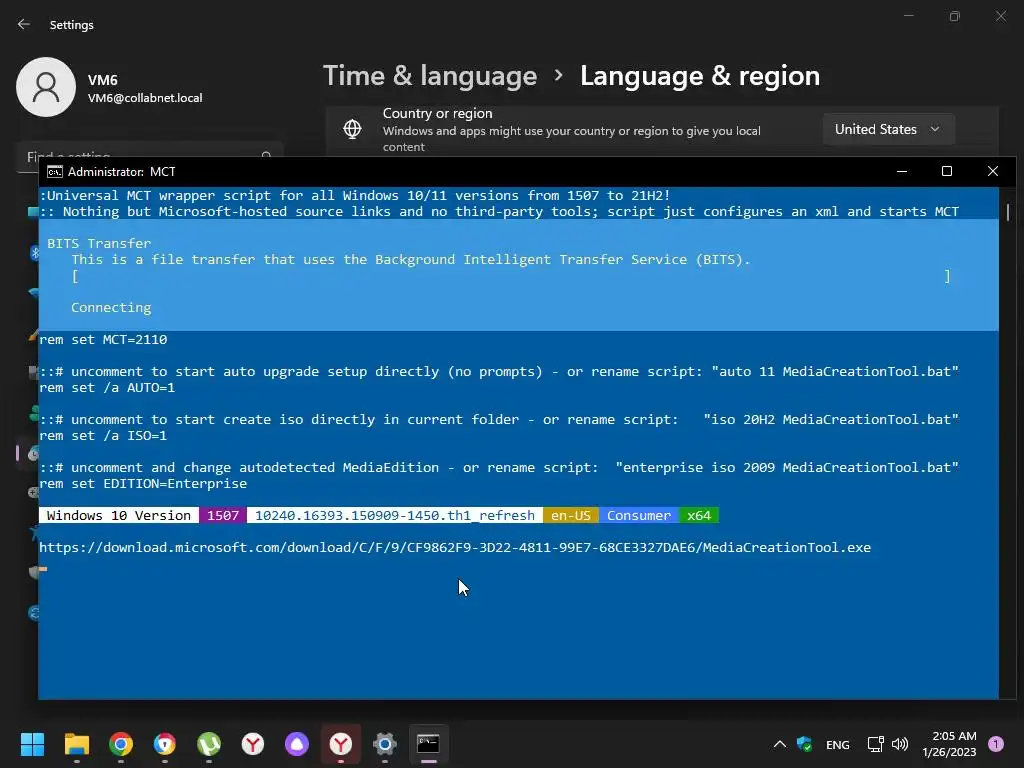Click the BITS Transfer progress bar
Viewport: 1024px width, 768px height.
[x=511, y=276]
